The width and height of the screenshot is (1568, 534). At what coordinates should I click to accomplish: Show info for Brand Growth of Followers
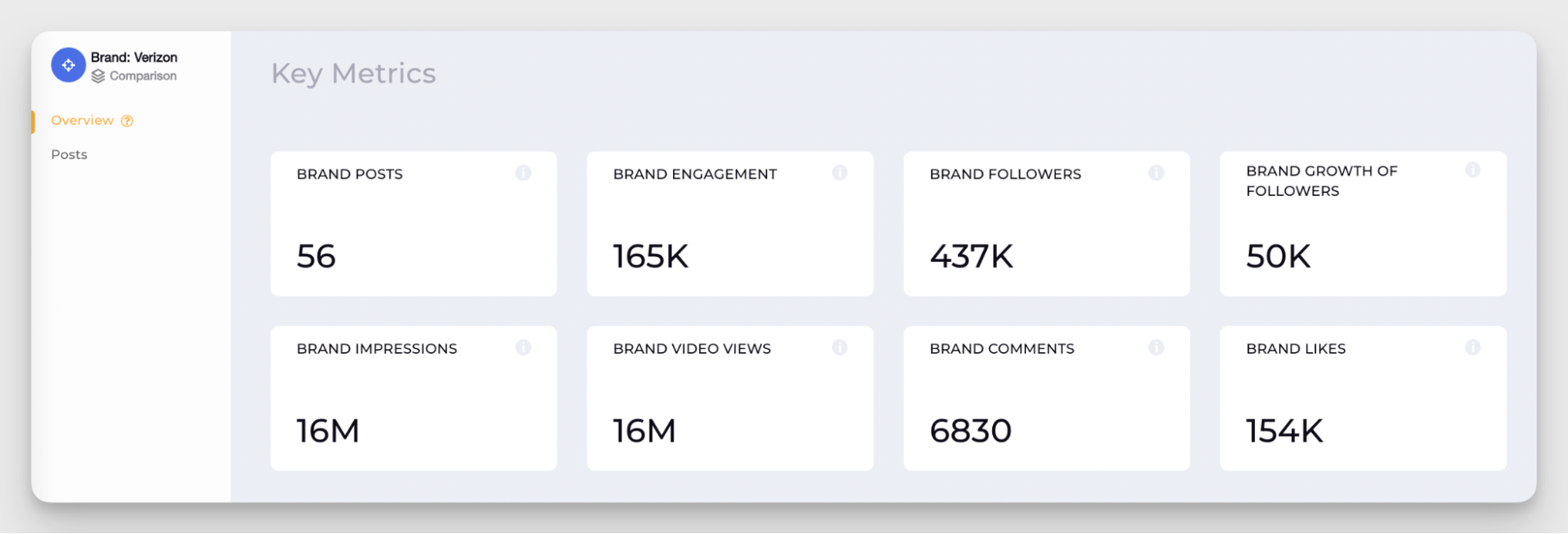(x=1472, y=169)
